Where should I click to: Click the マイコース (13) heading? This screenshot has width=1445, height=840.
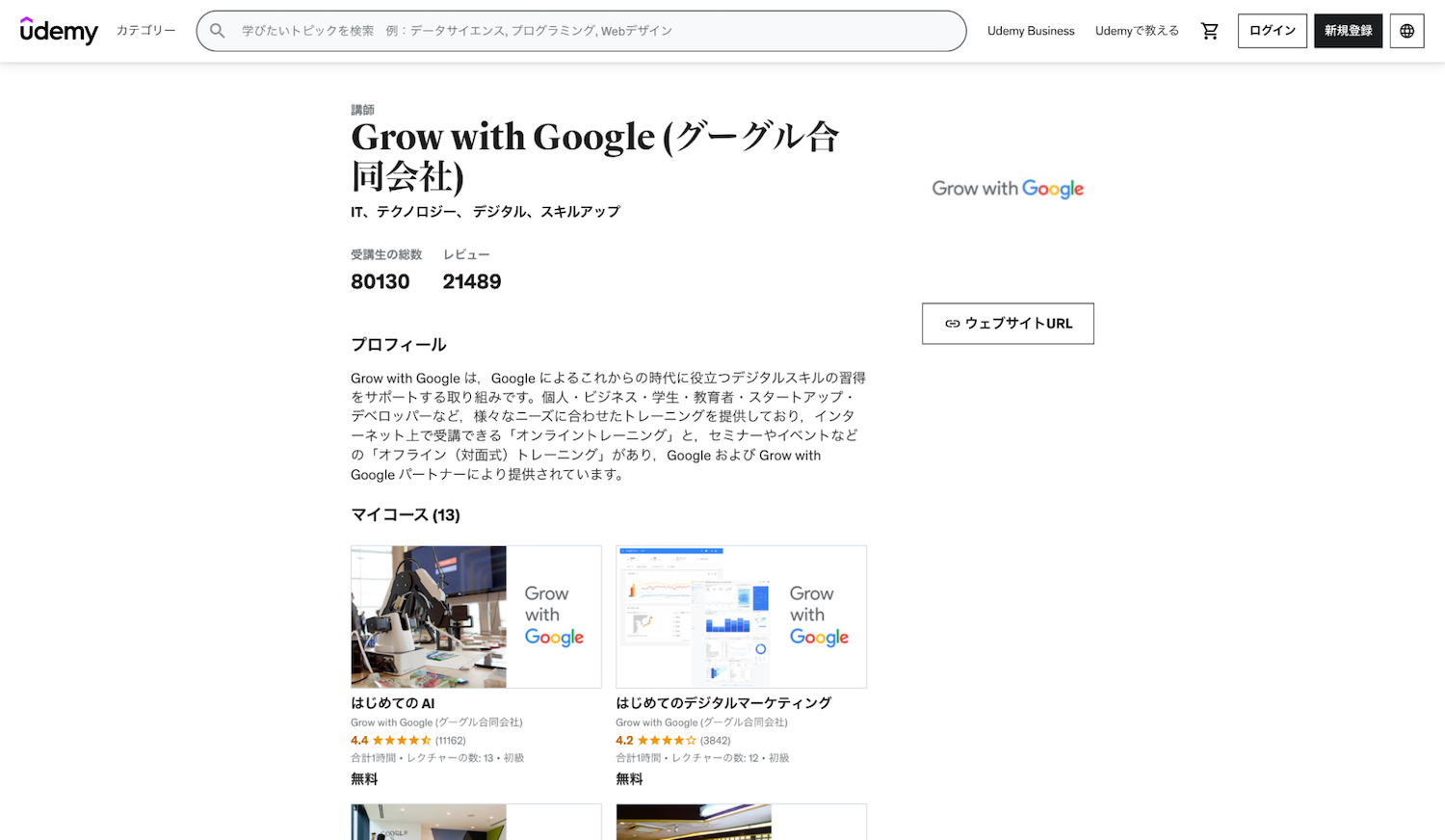[x=406, y=515]
